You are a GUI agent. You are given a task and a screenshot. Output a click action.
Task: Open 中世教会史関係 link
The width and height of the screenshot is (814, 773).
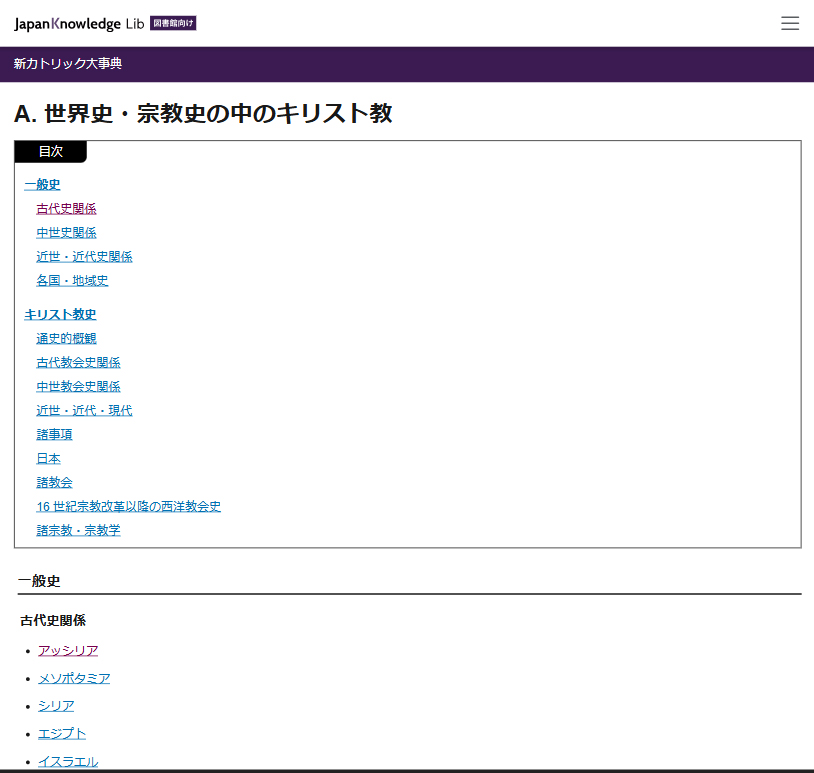tap(78, 386)
